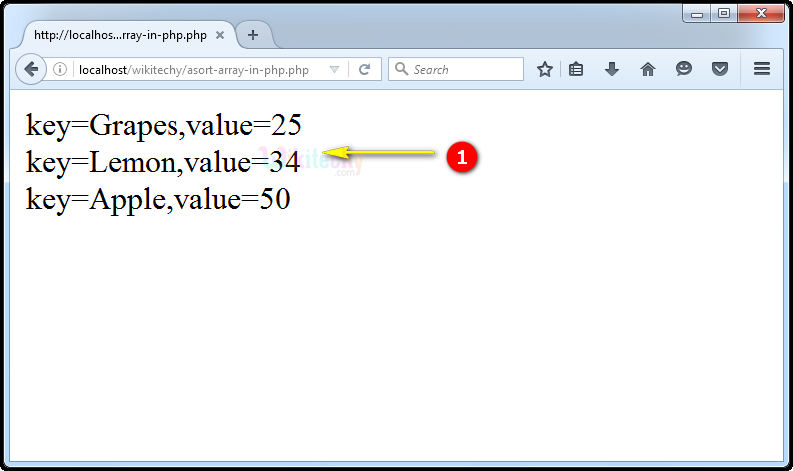This screenshot has height=471, width=793.
Task: Close the current browser tab
Action: point(220,35)
